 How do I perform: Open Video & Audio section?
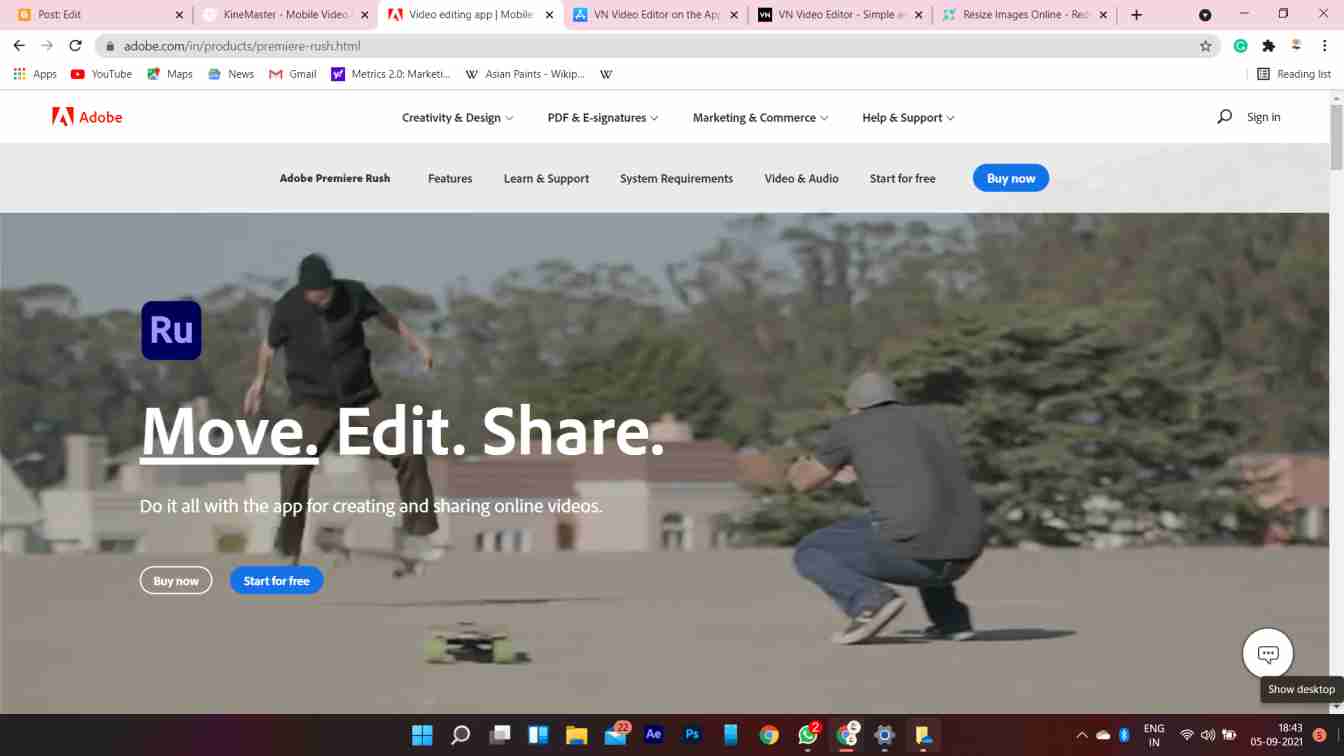click(801, 178)
